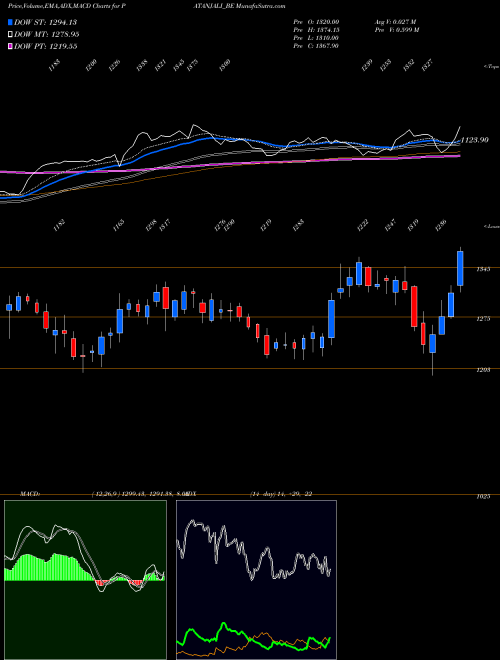
Task: Click the last tall blue candlestick
Action: click(460, 269)
